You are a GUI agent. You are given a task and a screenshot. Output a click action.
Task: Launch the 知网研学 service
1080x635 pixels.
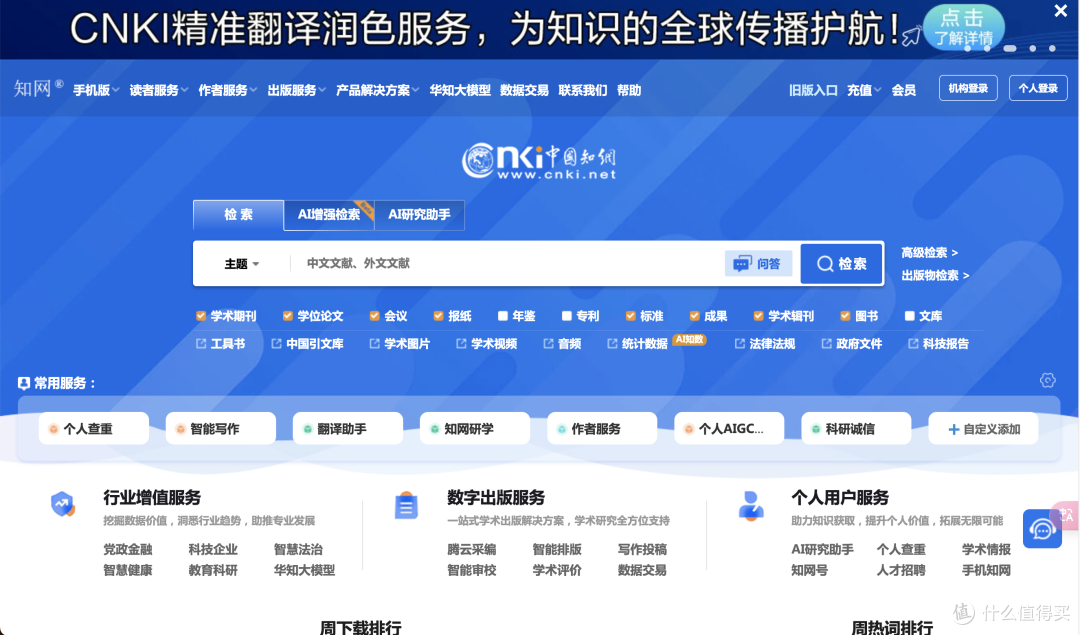(x=475, y=428)
